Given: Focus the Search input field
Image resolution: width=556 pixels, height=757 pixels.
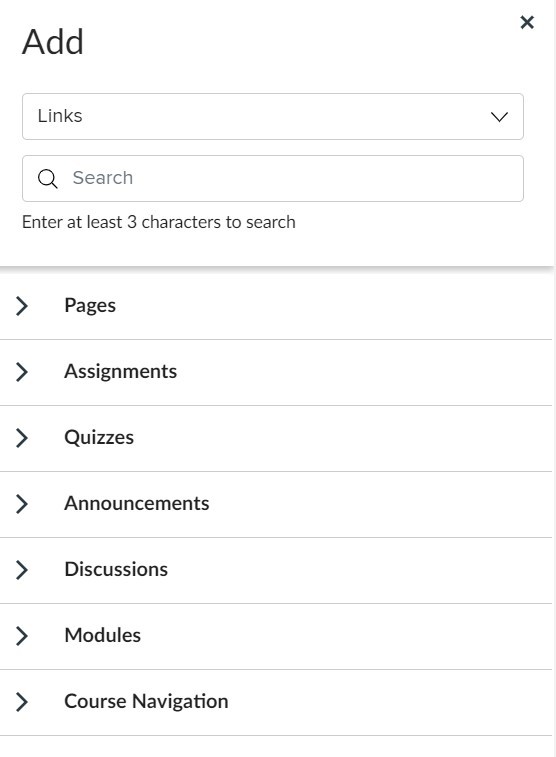Looking at the screenshot, I should coord(273,178).
